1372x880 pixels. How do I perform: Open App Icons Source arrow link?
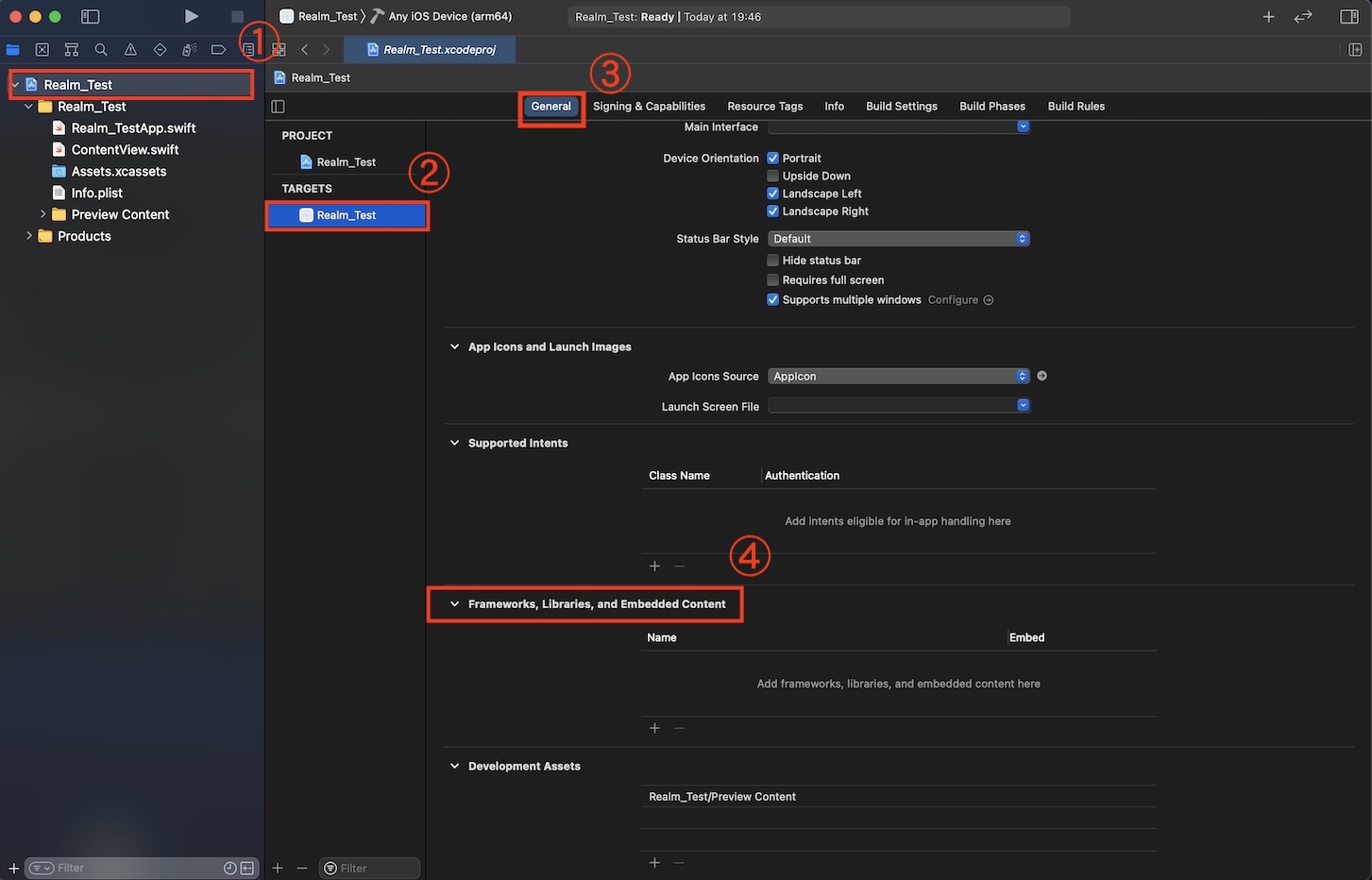[x=1042, y=376]
